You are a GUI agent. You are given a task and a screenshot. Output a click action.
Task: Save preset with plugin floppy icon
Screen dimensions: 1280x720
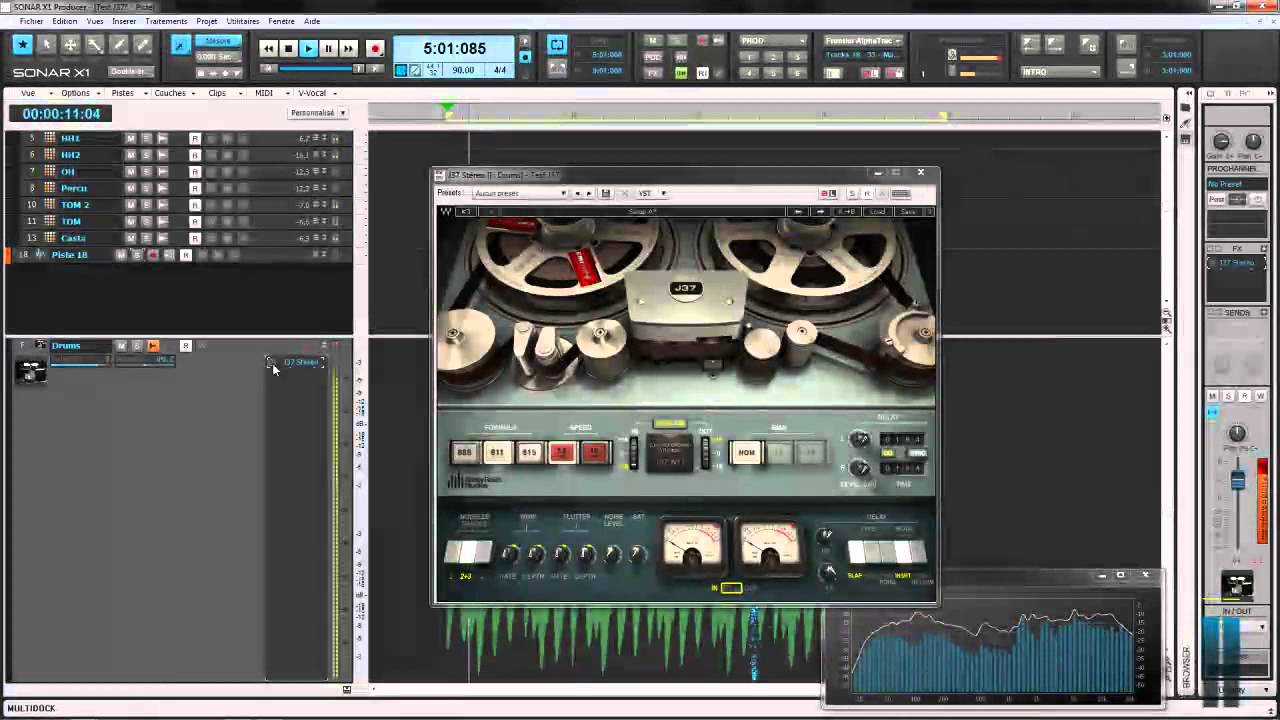click(x=605, y=193)
